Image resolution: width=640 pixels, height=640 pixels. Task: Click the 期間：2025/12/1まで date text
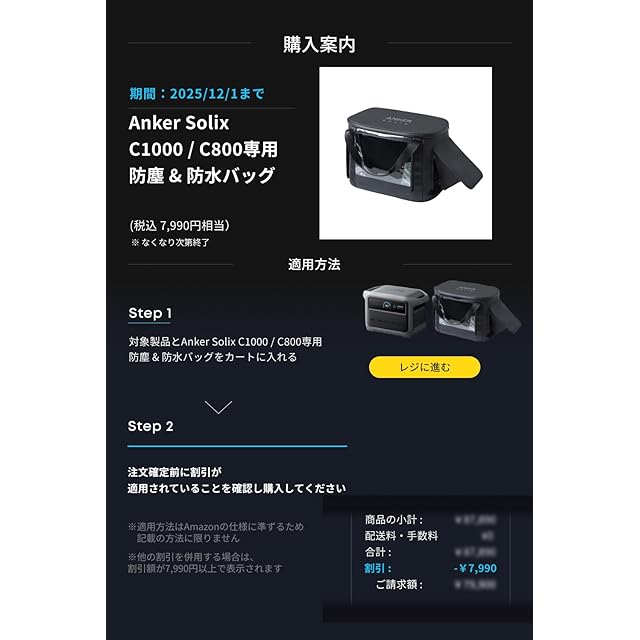pyautogui.click(x=197, y=94)
